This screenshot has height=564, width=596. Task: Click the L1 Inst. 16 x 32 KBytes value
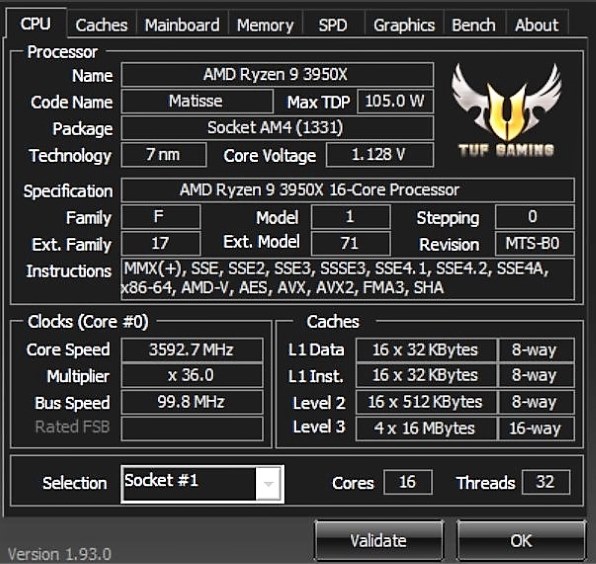pos(426,375)
